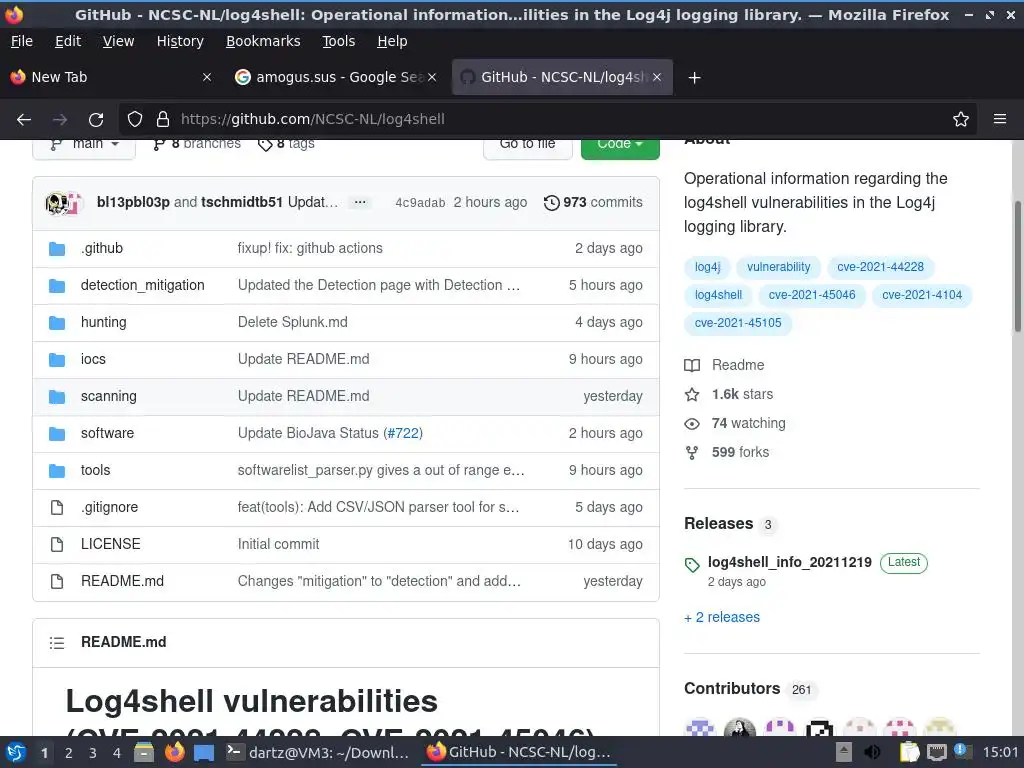Switch to workspace 2 in taskbar

69,753
